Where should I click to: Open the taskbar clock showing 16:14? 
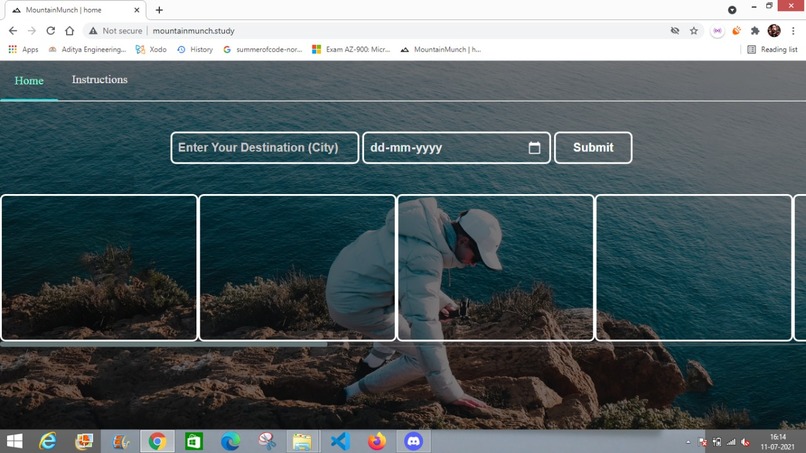click(778, 442)
